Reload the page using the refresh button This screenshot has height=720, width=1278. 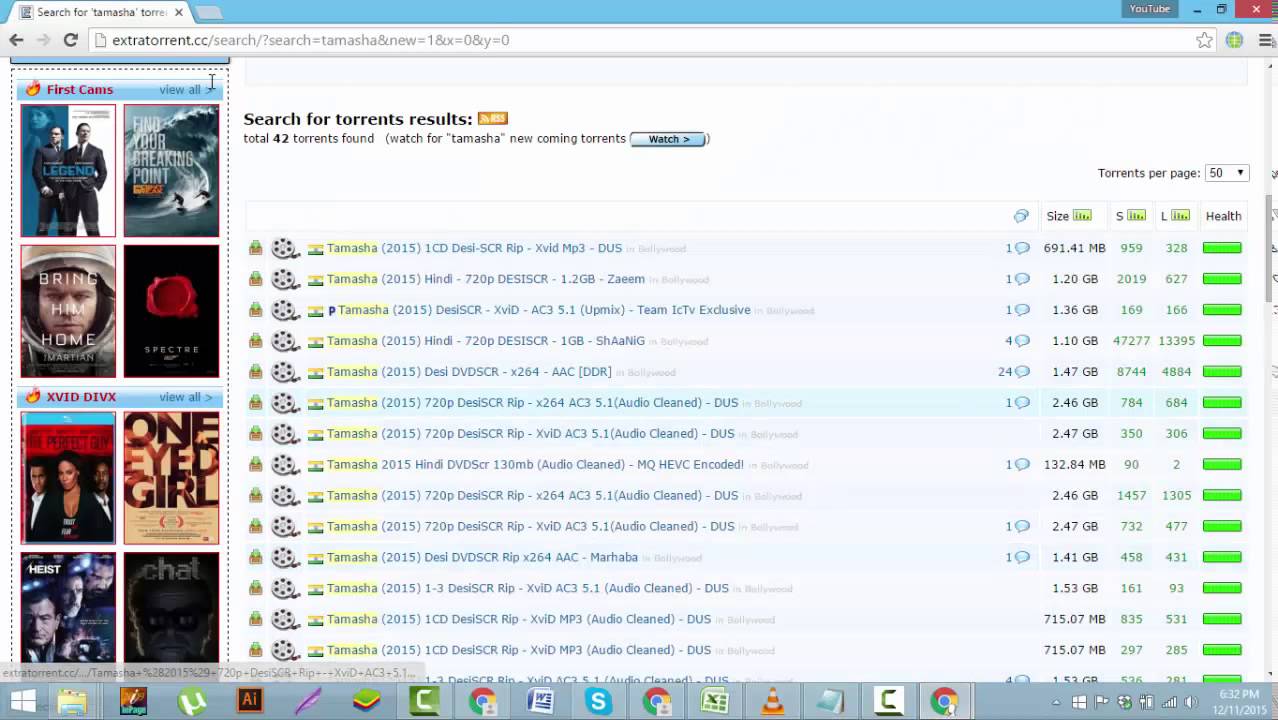[x=70, y=40]
